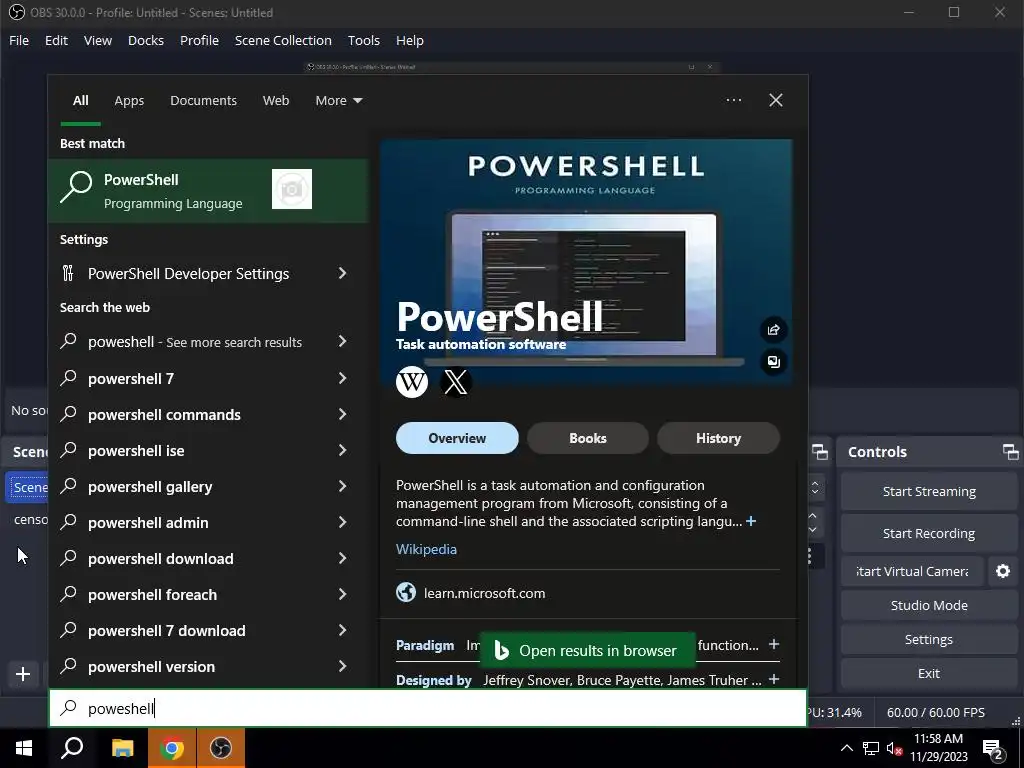Expand the Paradigm row plus

(x=774, y=645)
